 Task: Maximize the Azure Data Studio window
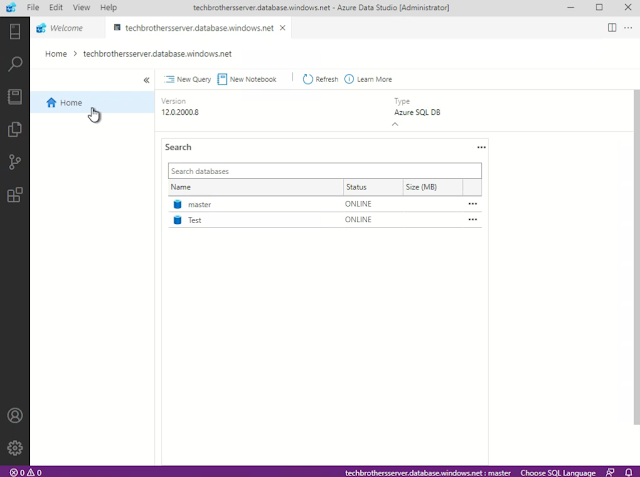(x=599, y=7)
